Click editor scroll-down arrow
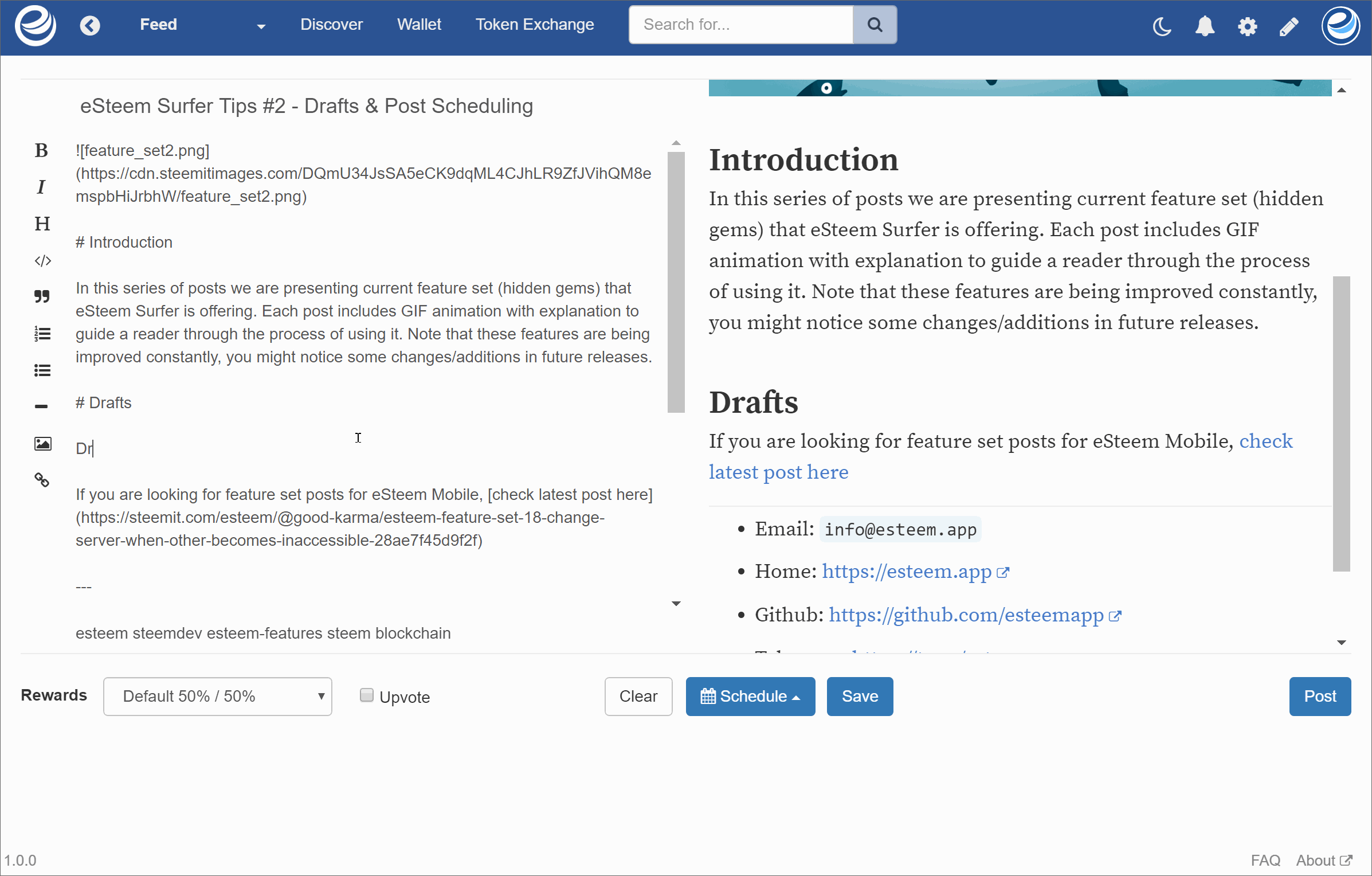1372x876 pixels. click(676, 604)
